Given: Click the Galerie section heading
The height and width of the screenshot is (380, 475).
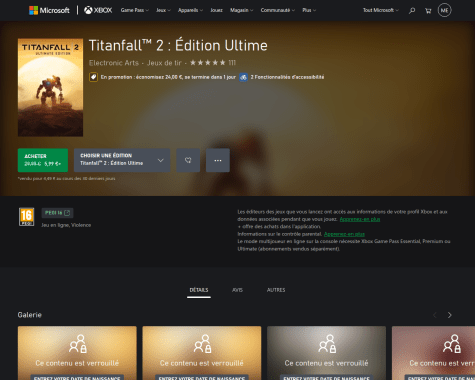Looking at the screenshot, I should click(30, 315).
